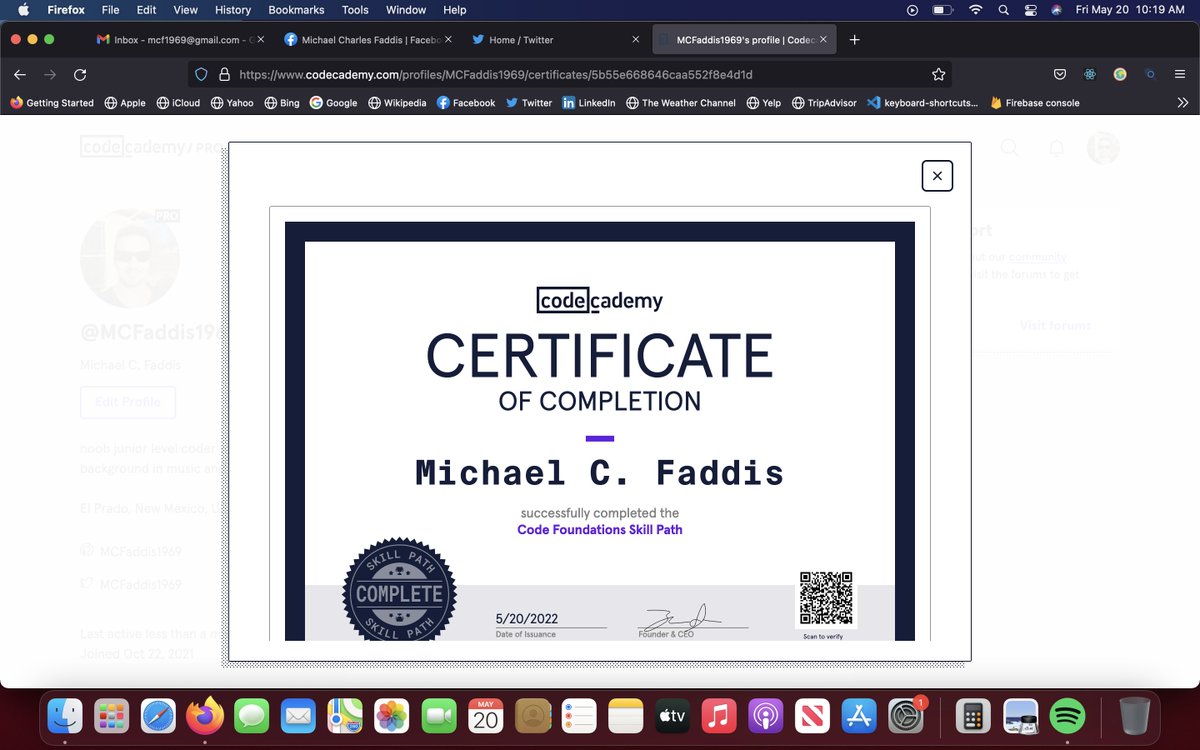Open The Weather Channel bookmark
This screenshot has width=1200, height=750.
pos(680,102)
